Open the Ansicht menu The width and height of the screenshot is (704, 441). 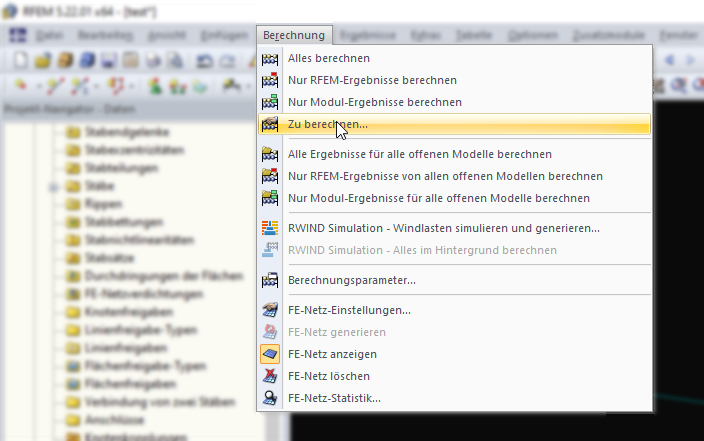point(166,35)
